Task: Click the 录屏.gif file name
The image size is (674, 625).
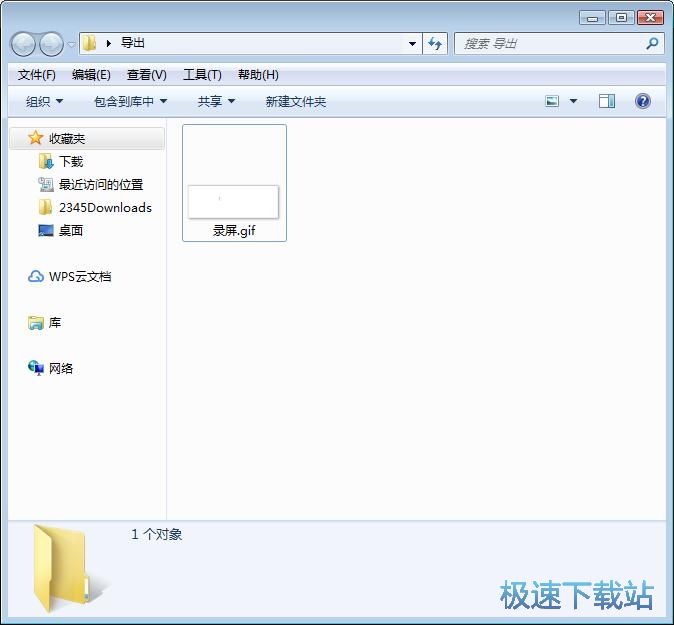Action: click(234, 231)
